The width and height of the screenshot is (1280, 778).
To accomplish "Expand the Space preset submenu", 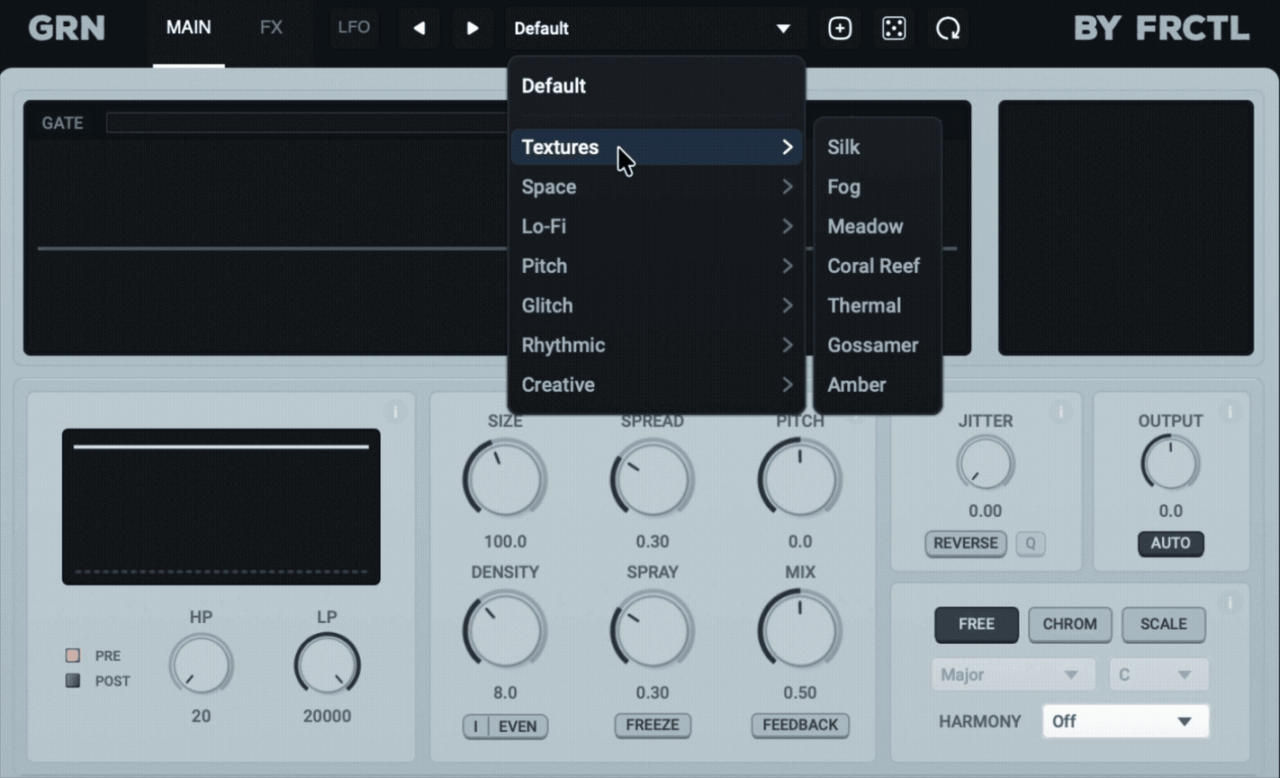I will tap(657, 187).
